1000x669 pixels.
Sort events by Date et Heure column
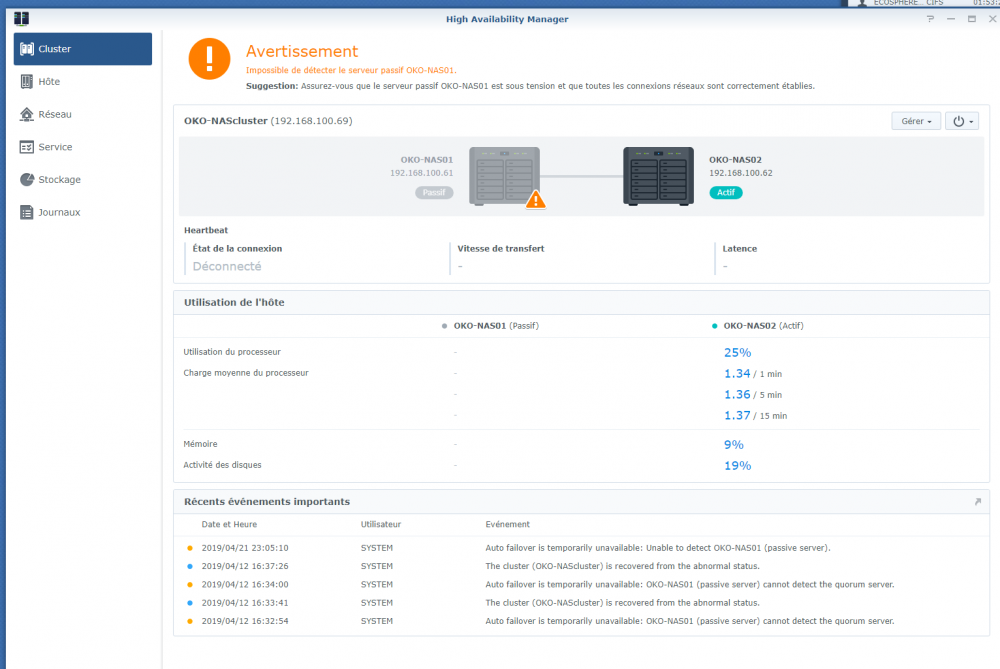[x=229, y=525]
